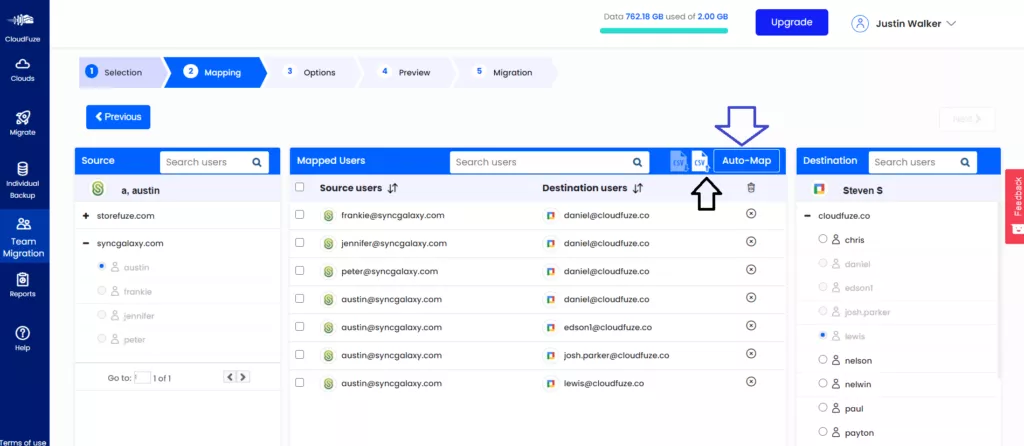Open the Team Migration section

point(24,236)
